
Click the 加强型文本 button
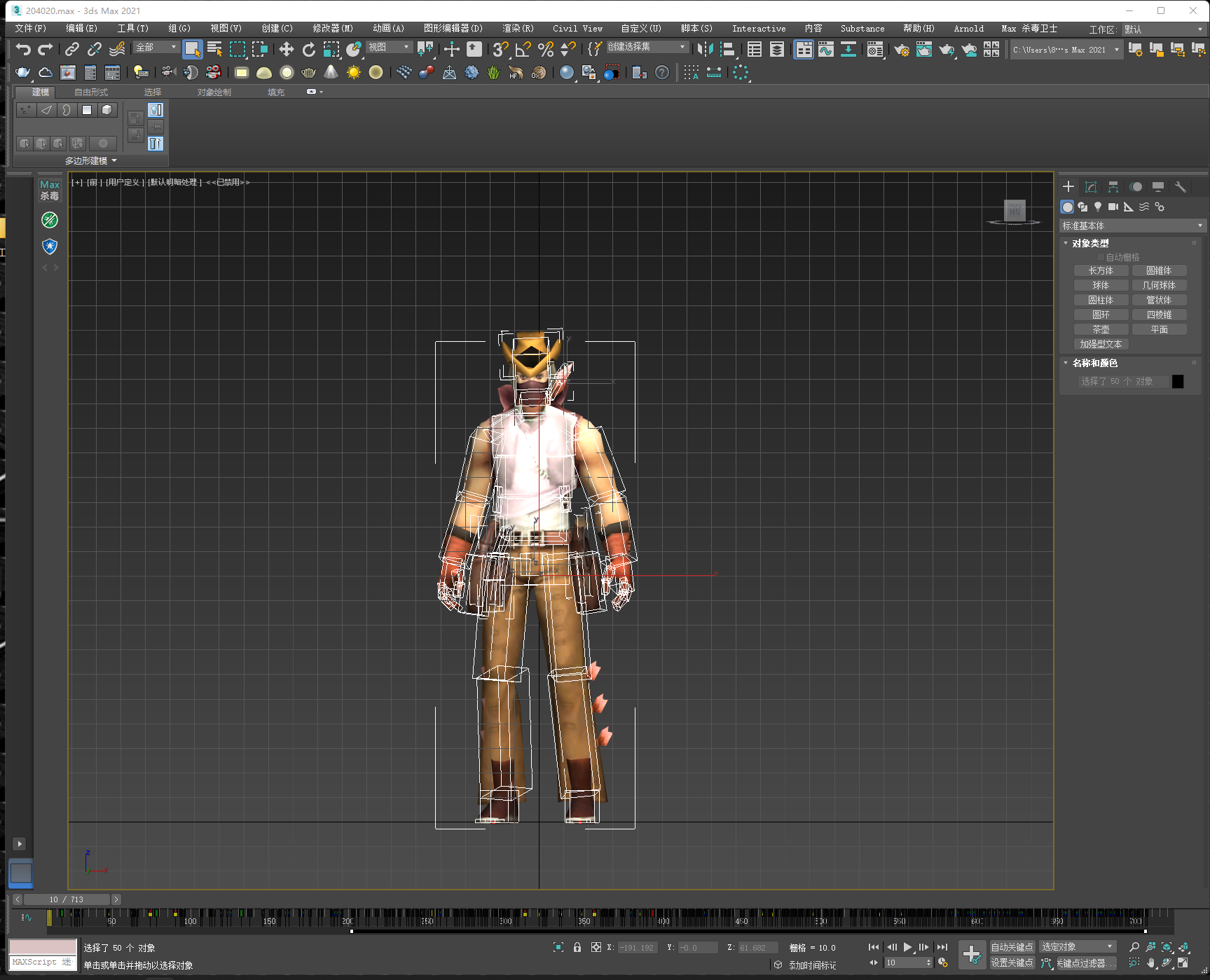(1101, 344)
